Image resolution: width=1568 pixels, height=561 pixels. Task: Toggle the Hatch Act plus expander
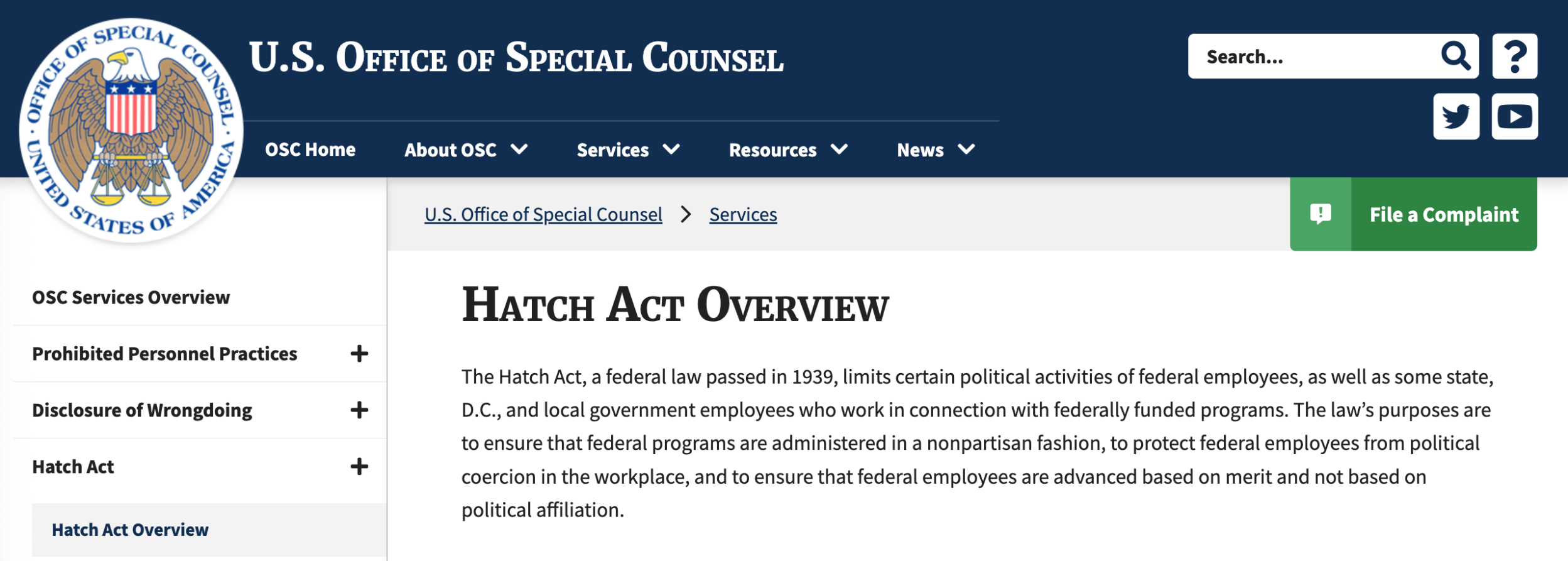(359, 467)
